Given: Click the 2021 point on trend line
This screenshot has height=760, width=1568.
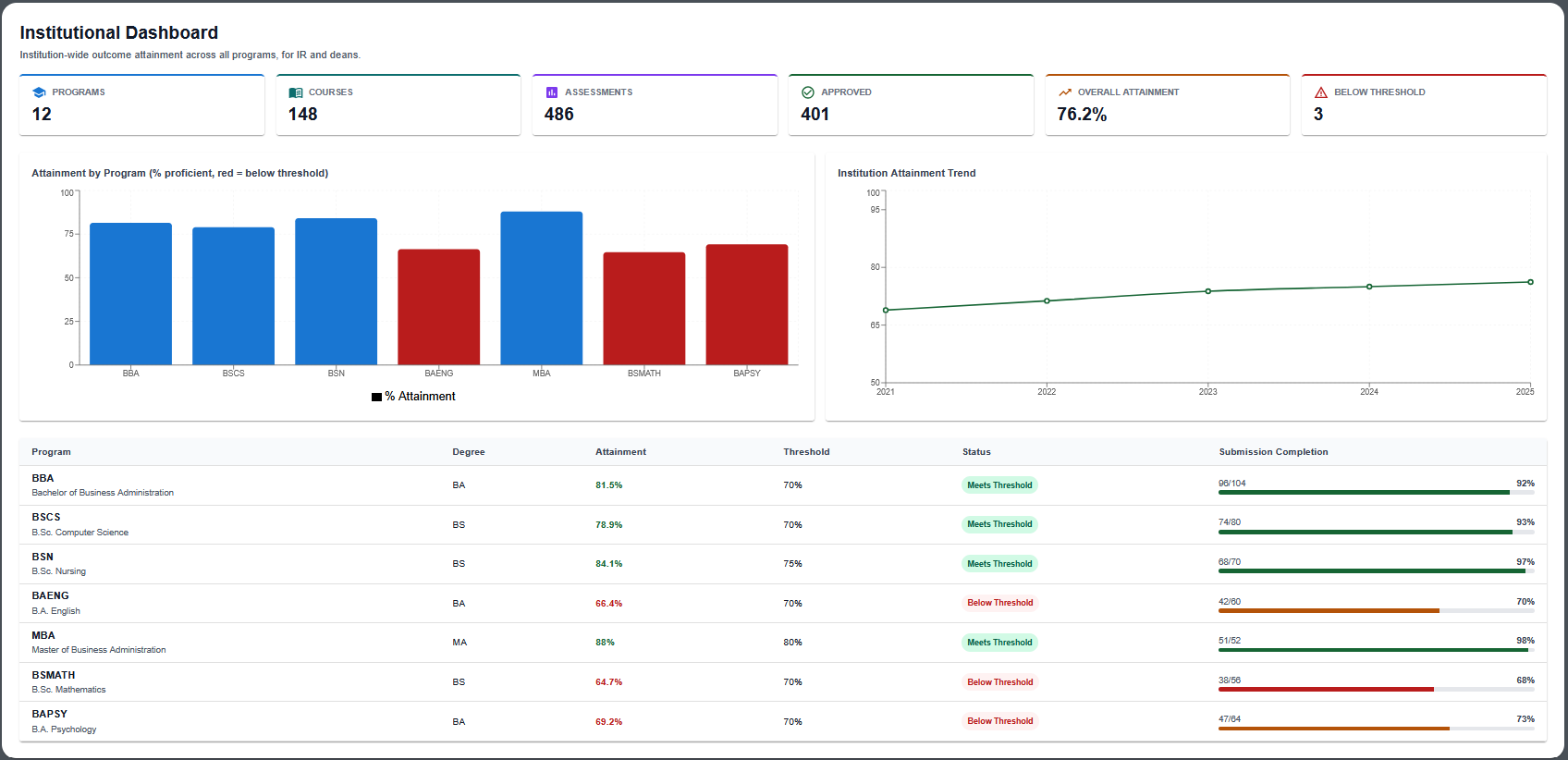Looking at the screenshot, I should 886,311.
